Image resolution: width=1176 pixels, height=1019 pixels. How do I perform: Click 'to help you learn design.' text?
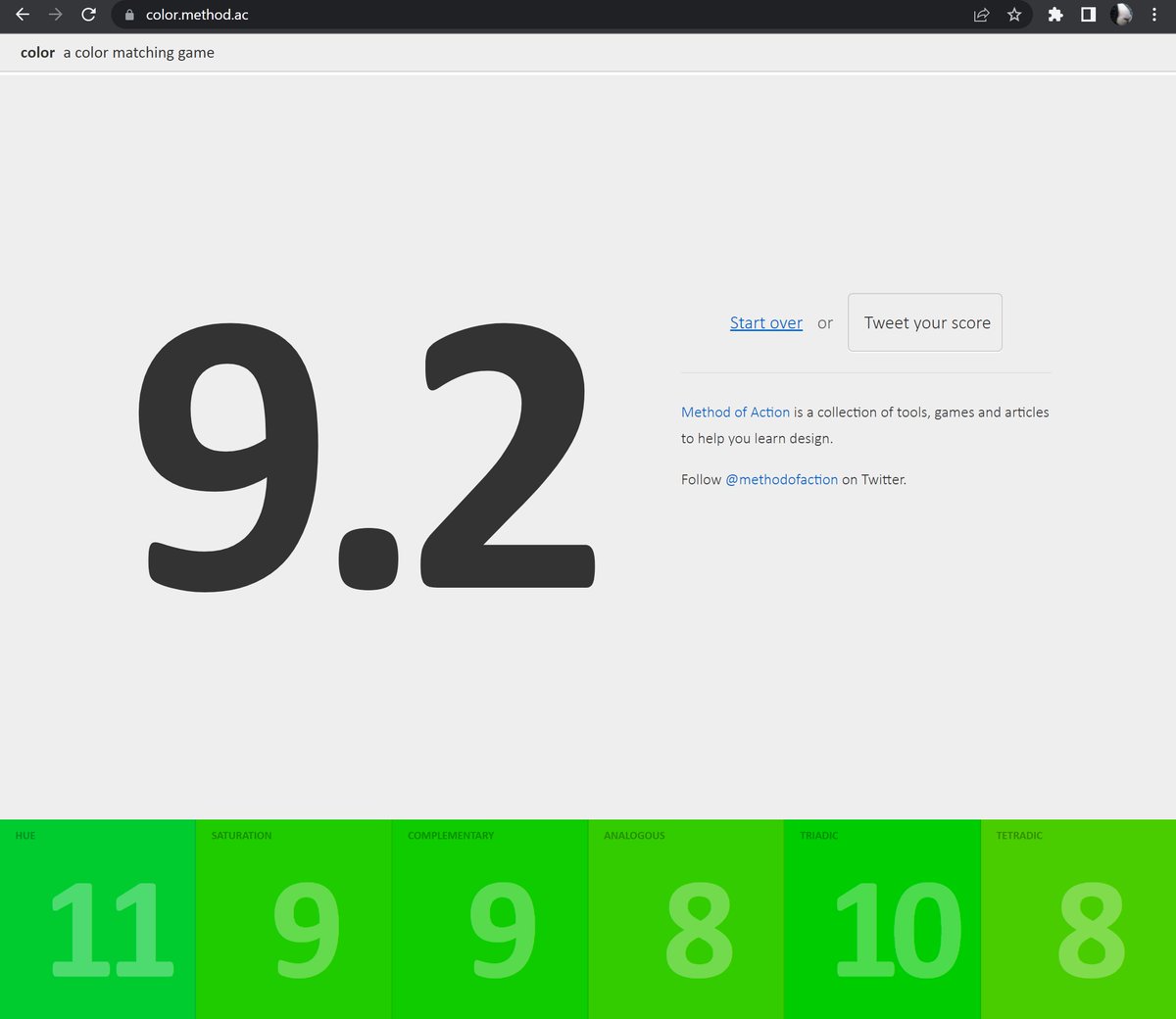pyautogui.click(x=757, y=439)
